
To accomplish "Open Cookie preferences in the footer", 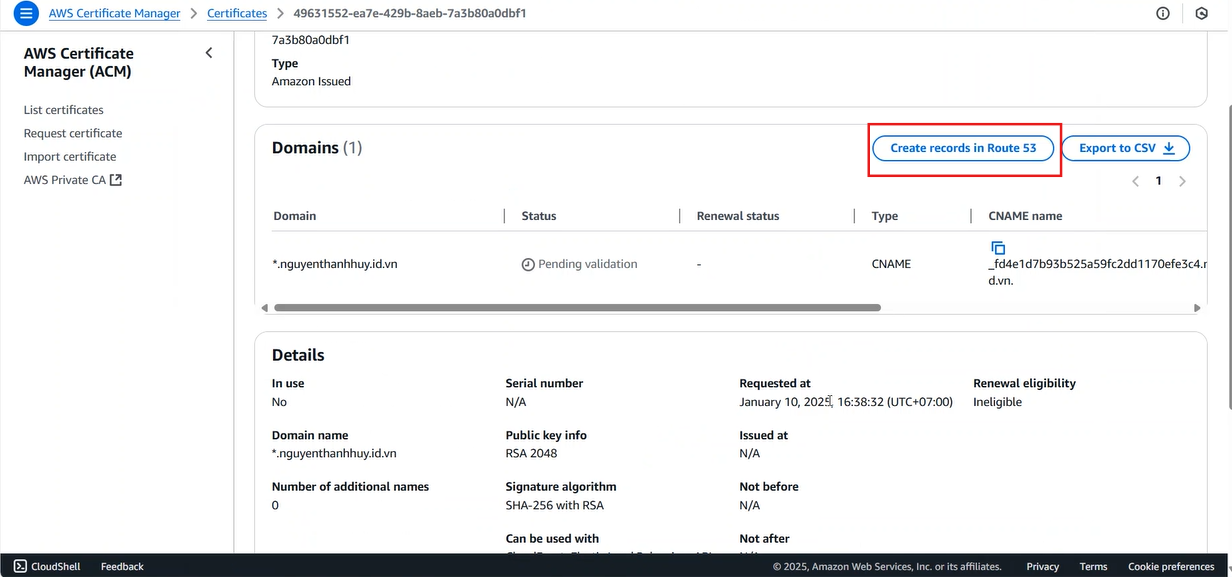I will point(1171,566).
